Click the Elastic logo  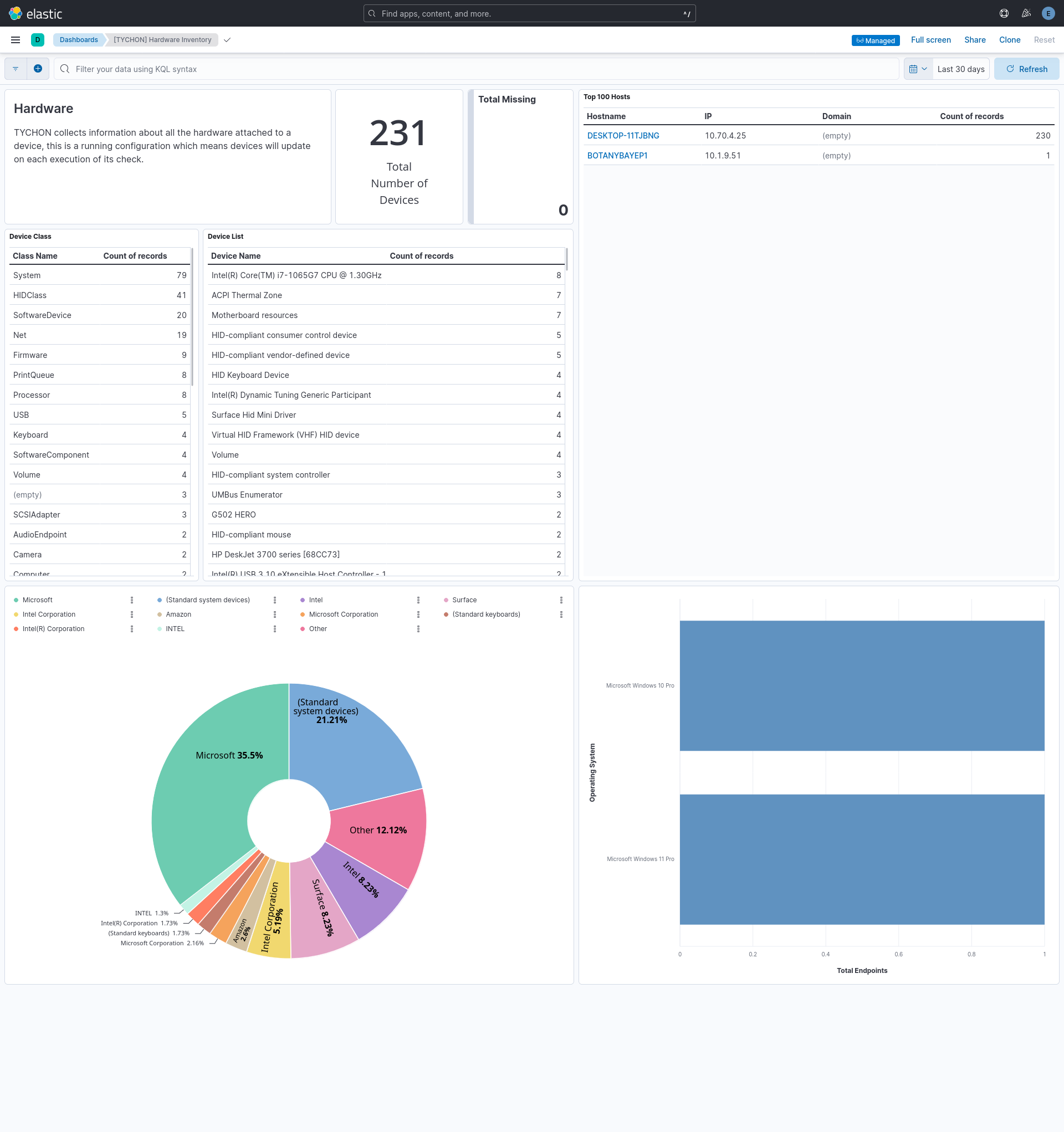tap(35, 13)
